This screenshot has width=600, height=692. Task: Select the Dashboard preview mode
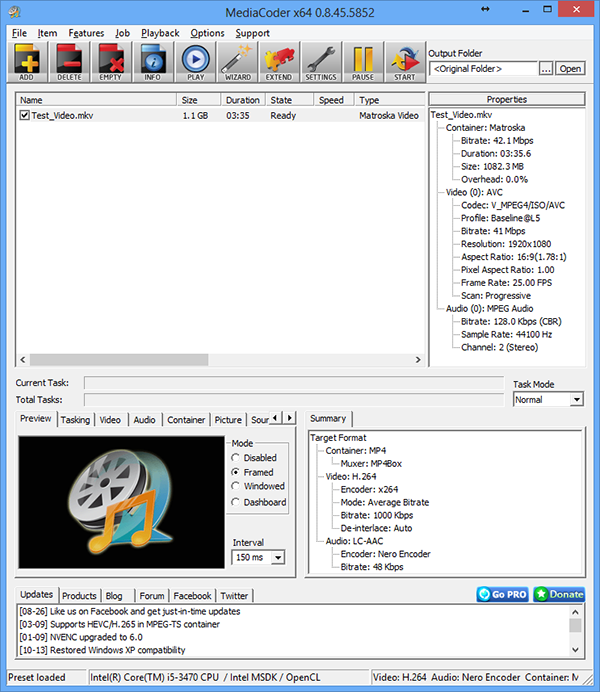(x=236, y=502)
